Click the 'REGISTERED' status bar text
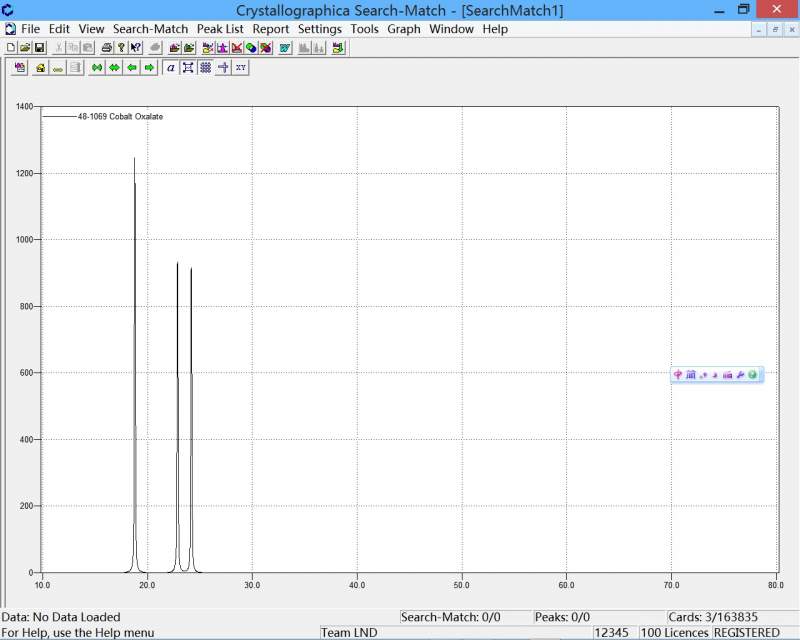Screen dimensions: 800x640 (746, 633)
